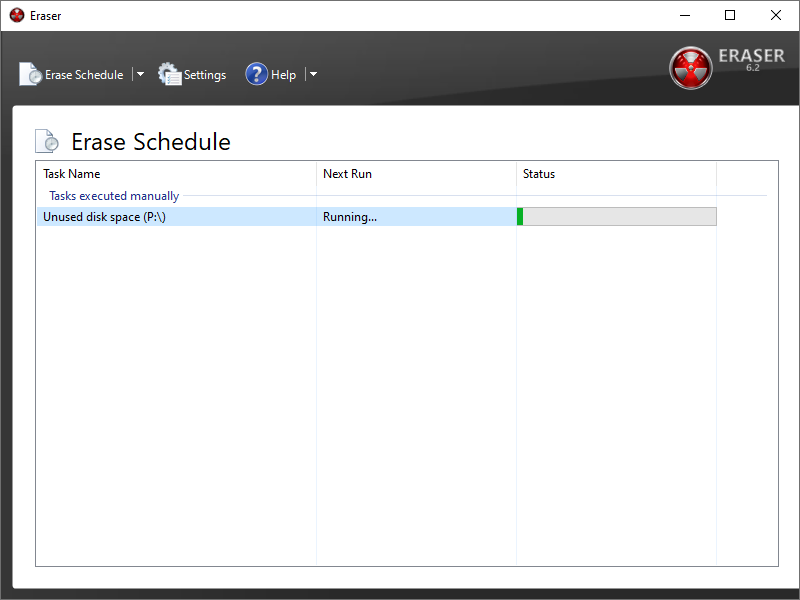
Task: Open the Erase Schedule dropdown arrow
Action: (x=140, y=74)
